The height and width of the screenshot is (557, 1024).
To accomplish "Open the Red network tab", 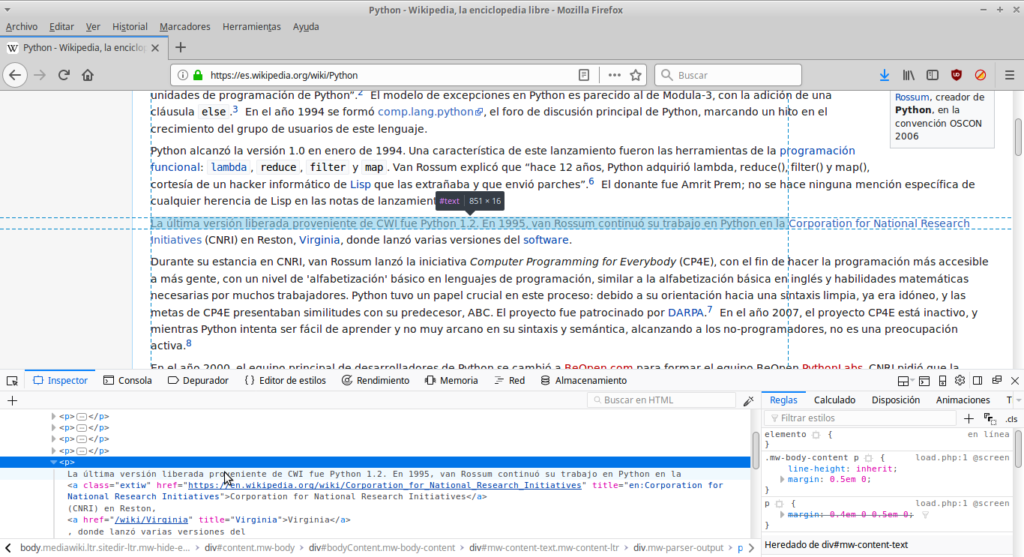I will tap(509, 381).
